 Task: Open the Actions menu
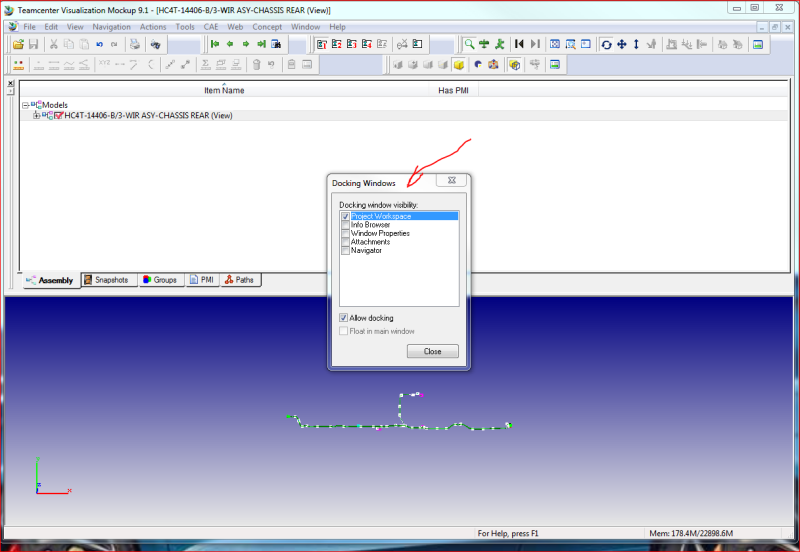153,27
